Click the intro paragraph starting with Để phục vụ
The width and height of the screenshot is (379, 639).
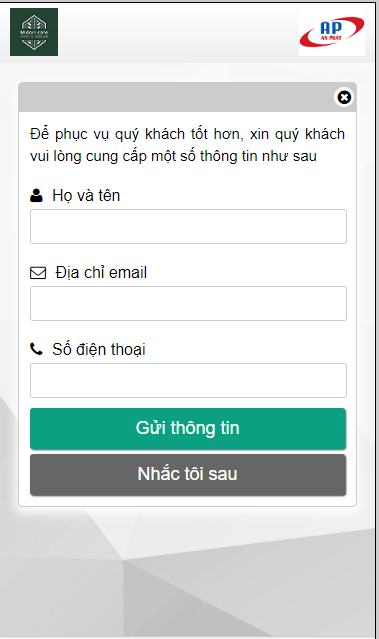187,145
